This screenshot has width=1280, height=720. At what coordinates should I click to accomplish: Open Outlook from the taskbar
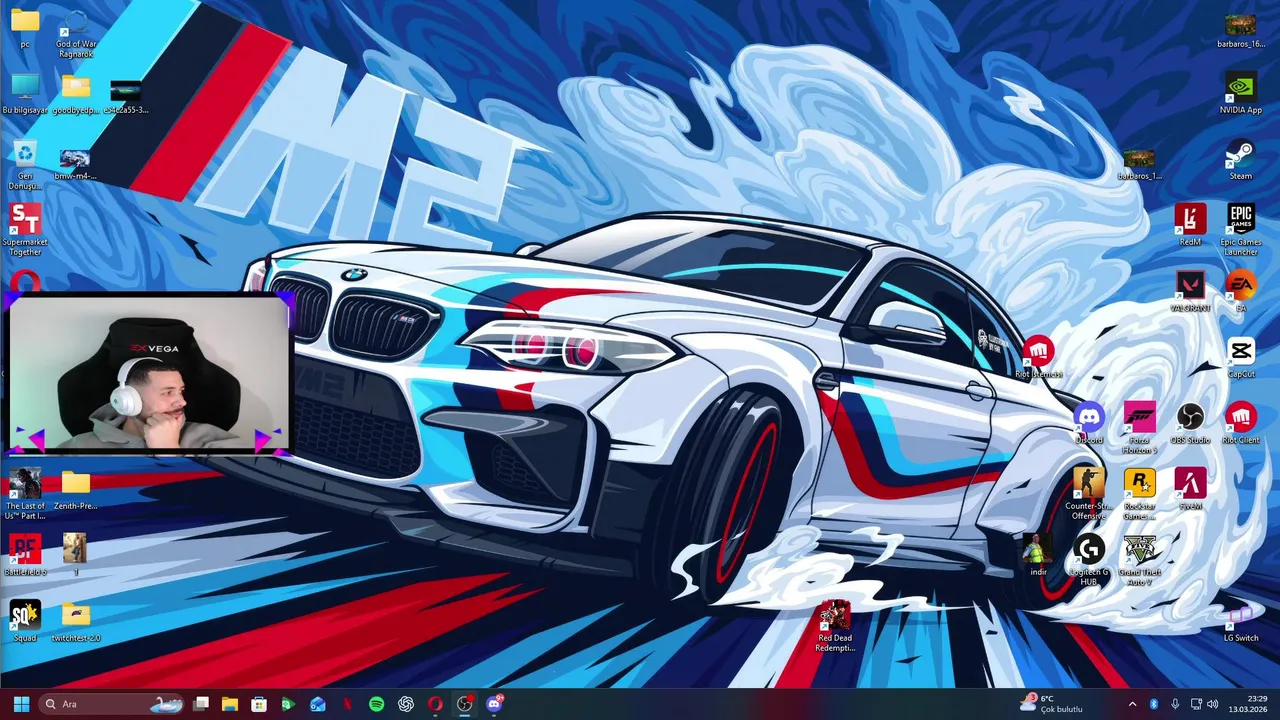317,704
